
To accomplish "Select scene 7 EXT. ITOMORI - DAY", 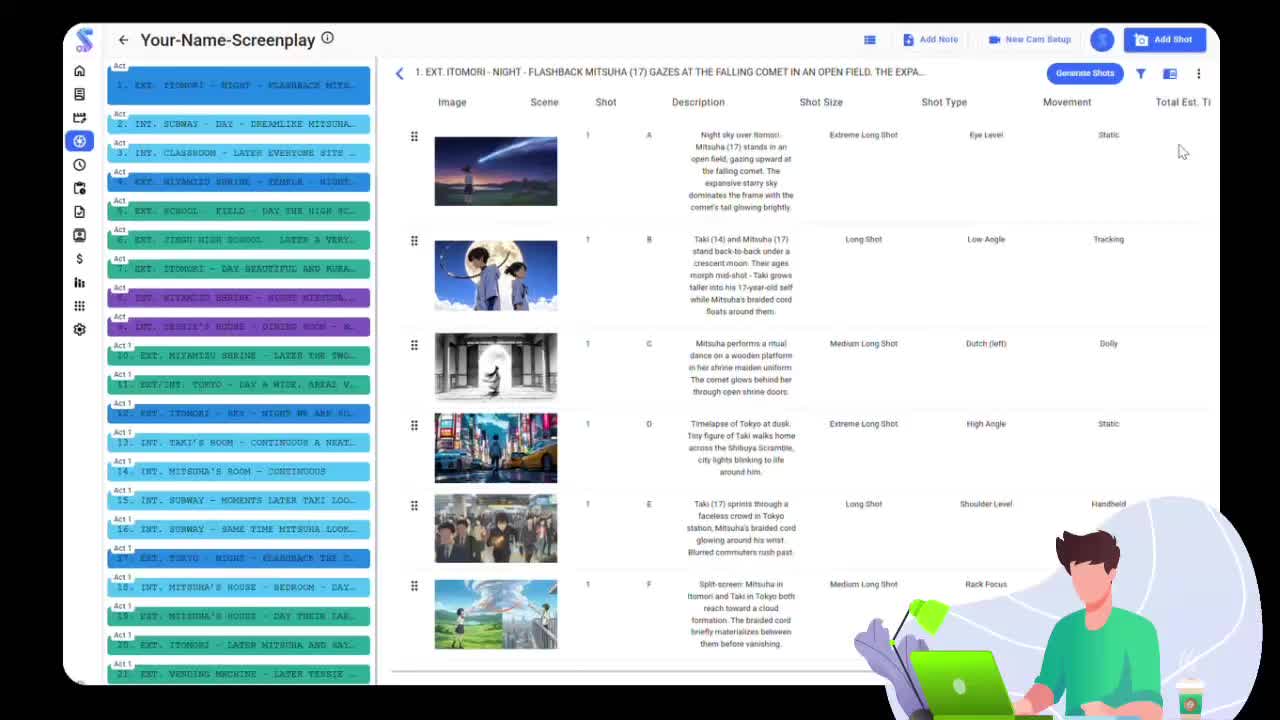I will (x=239, y=269).
